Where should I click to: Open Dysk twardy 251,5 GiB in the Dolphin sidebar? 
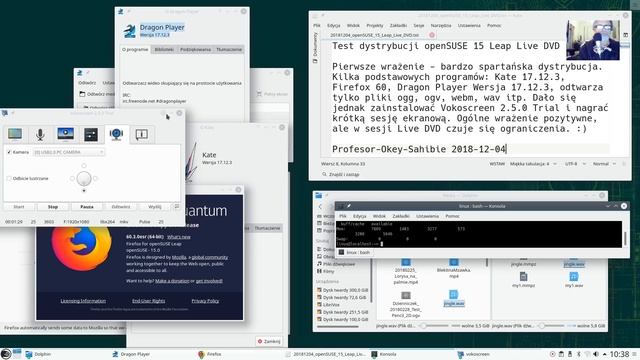click(x=342, y=312)
